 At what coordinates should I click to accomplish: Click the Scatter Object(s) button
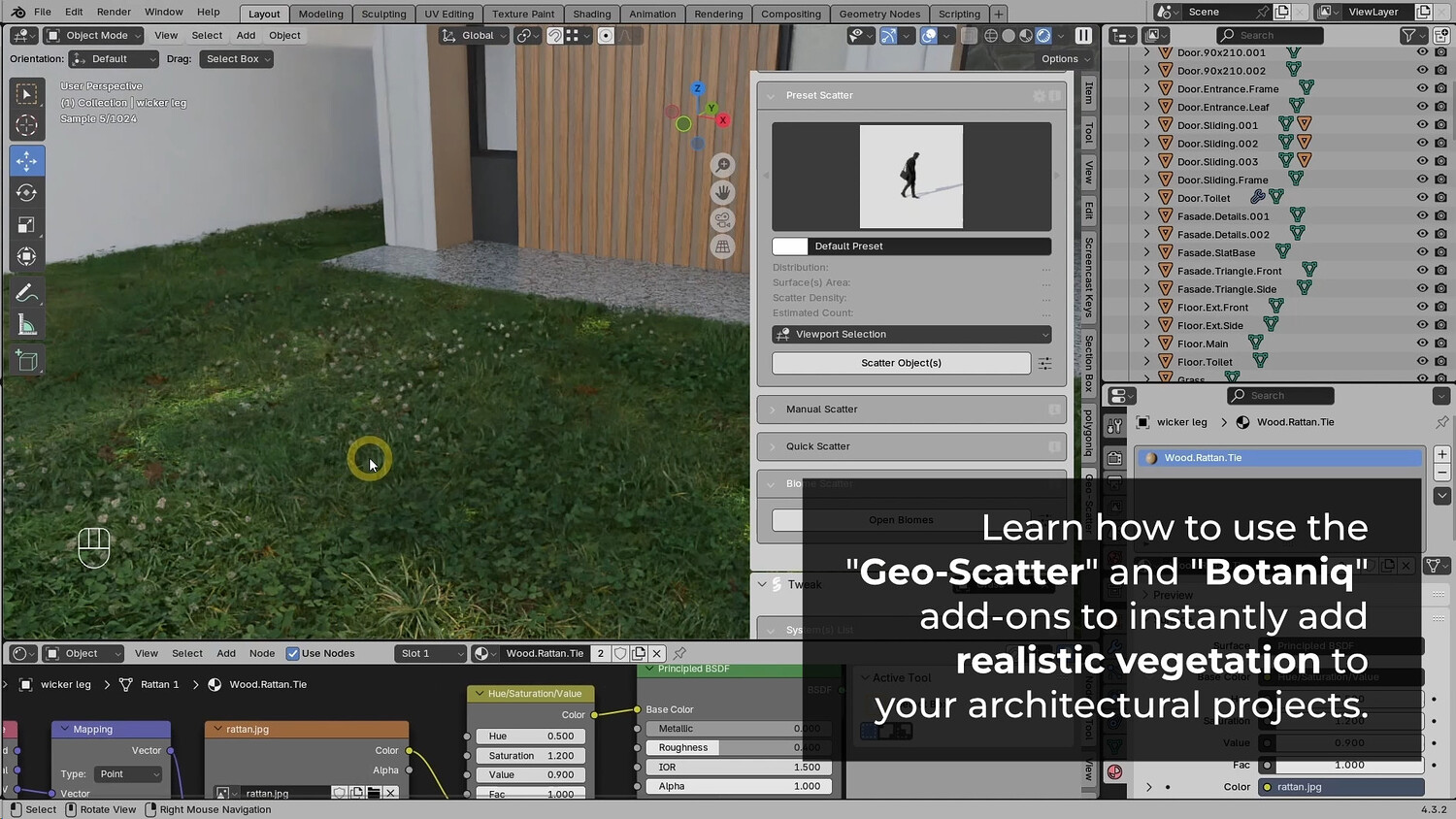(x=901, y=364)
